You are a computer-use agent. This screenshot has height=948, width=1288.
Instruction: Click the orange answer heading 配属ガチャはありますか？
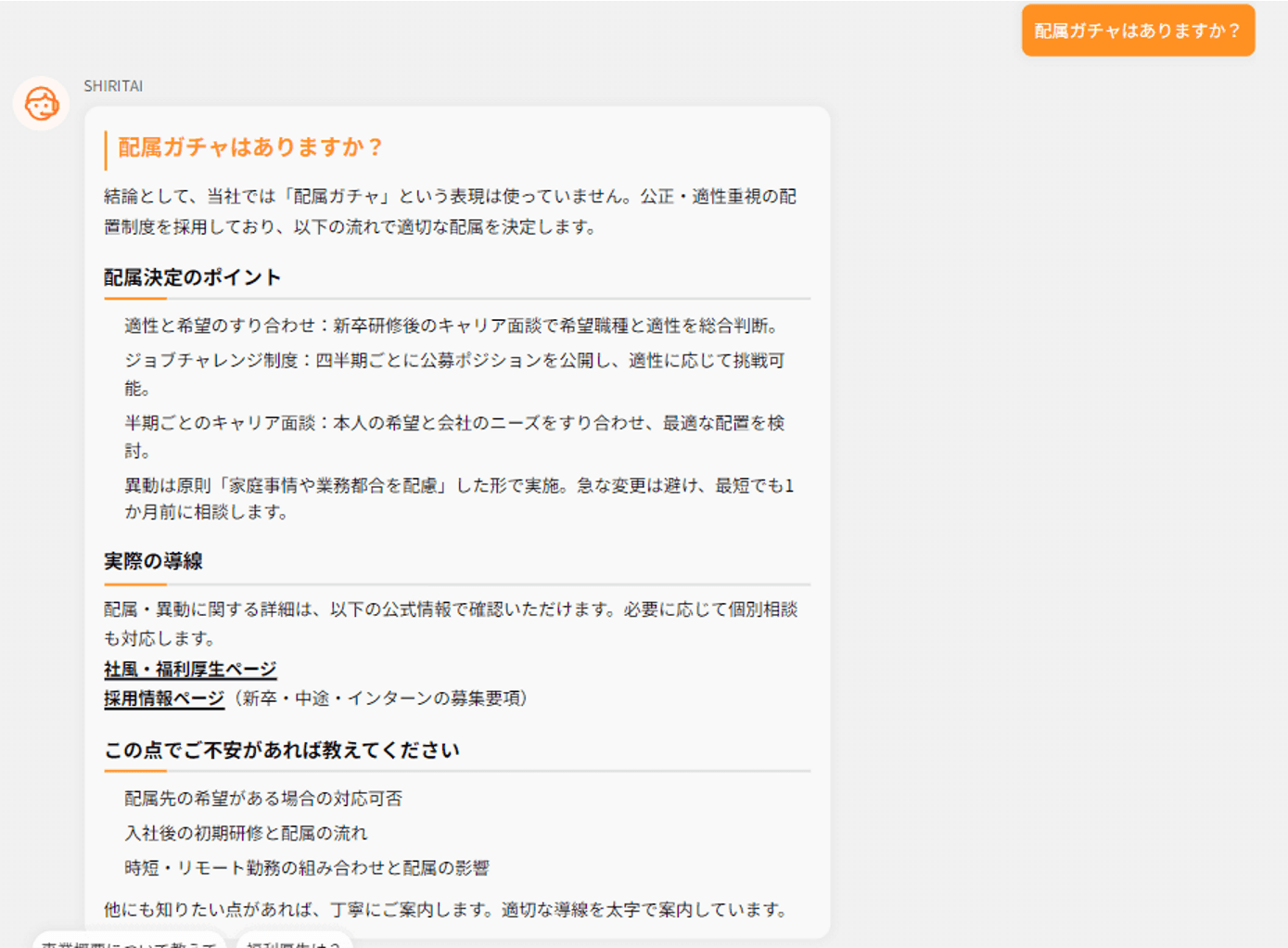click(x=250, y=147)
